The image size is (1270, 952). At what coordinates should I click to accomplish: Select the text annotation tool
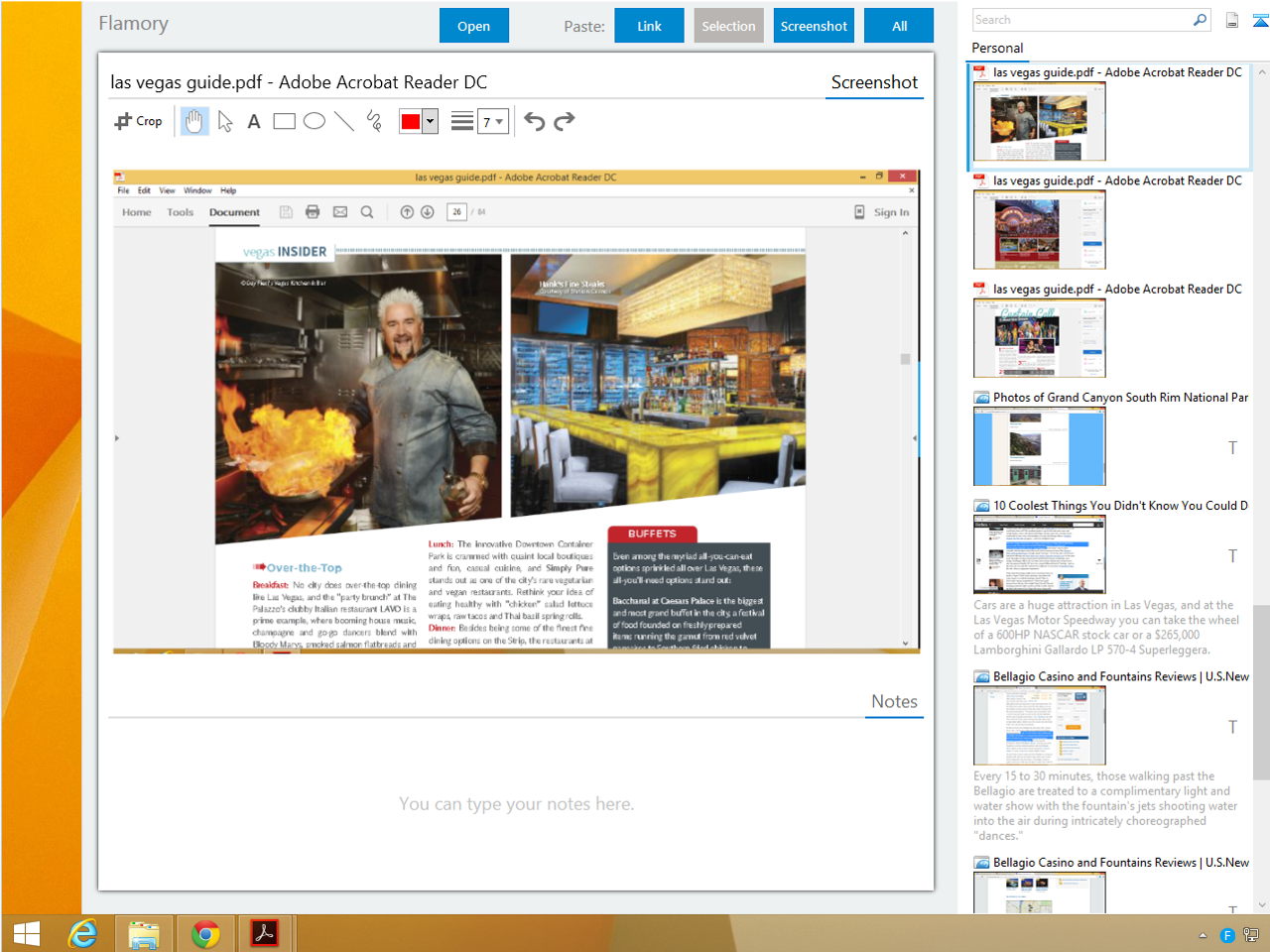(254, 121)
